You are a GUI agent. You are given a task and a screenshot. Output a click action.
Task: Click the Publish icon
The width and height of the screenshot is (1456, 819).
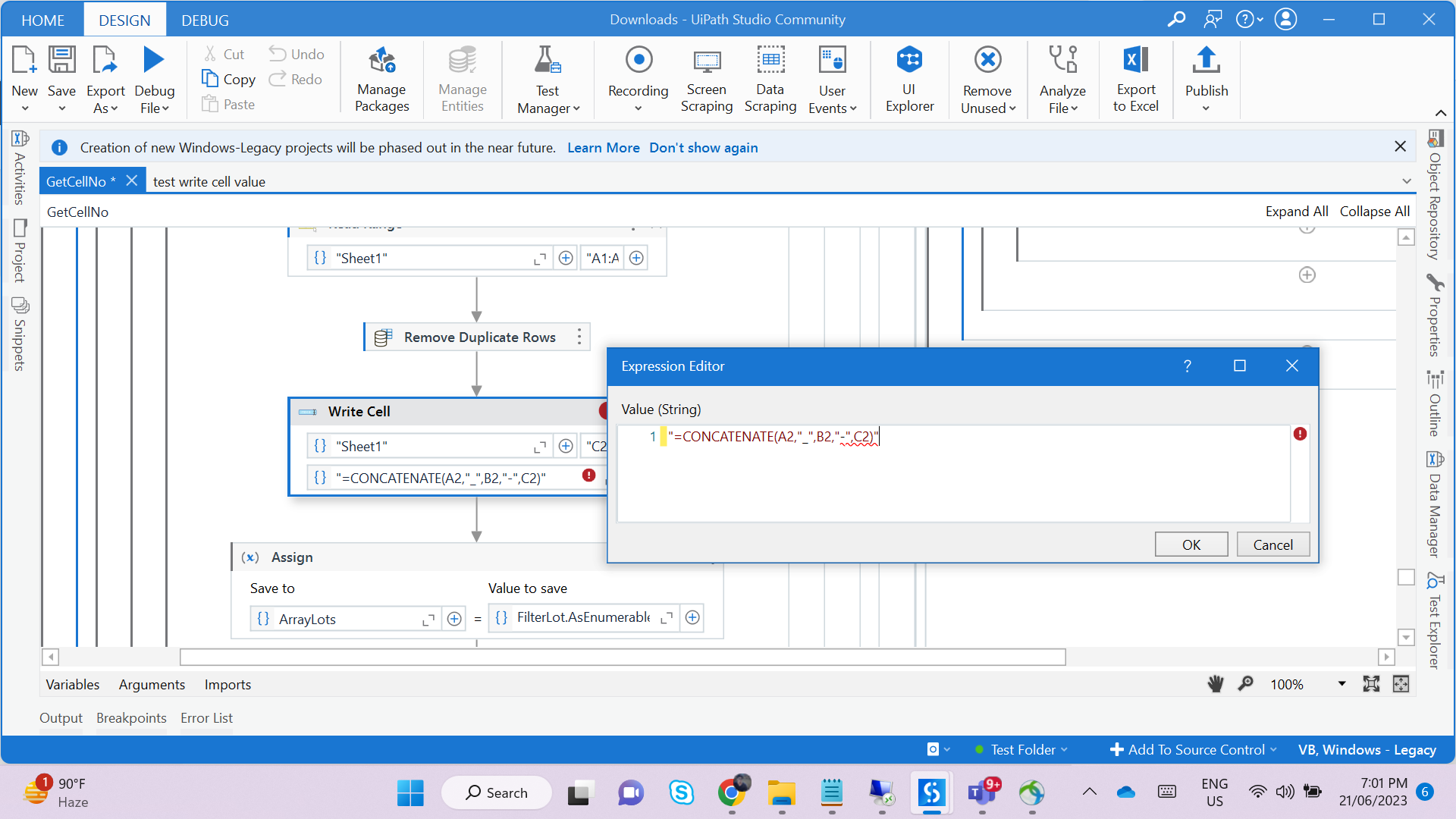(x=1206, y=61)
